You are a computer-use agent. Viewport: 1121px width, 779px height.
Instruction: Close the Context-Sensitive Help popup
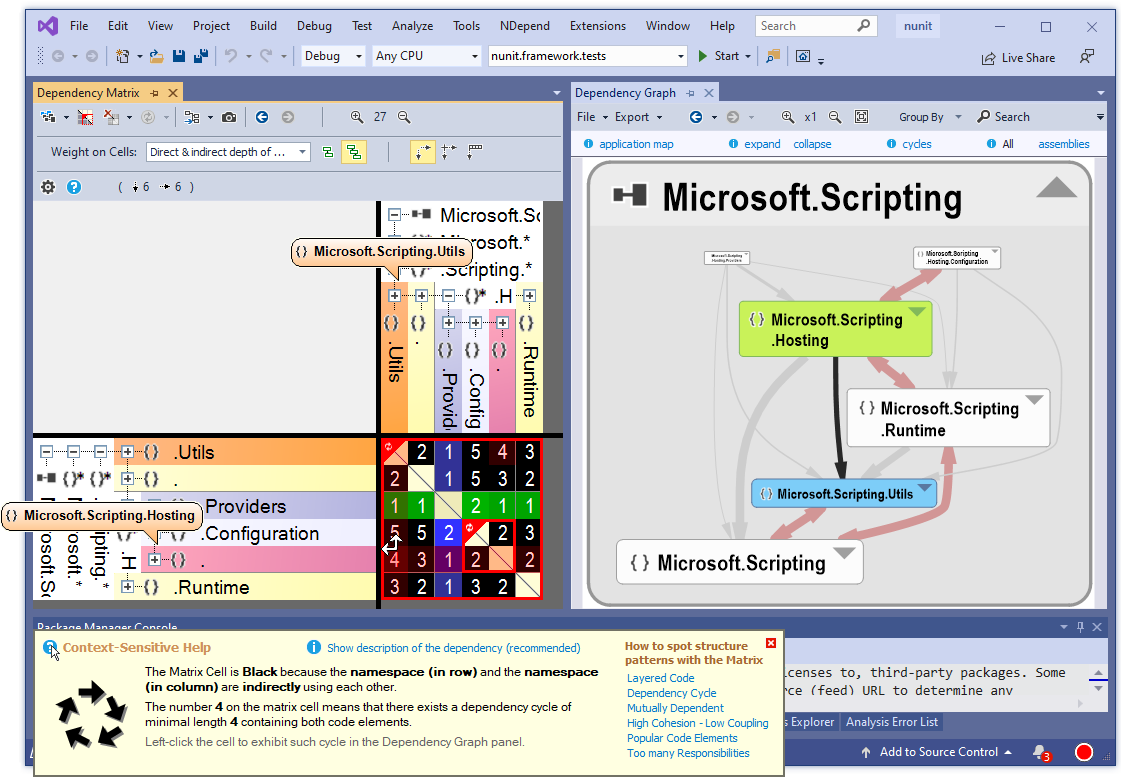pyautogui.click(x=771, y=643)
